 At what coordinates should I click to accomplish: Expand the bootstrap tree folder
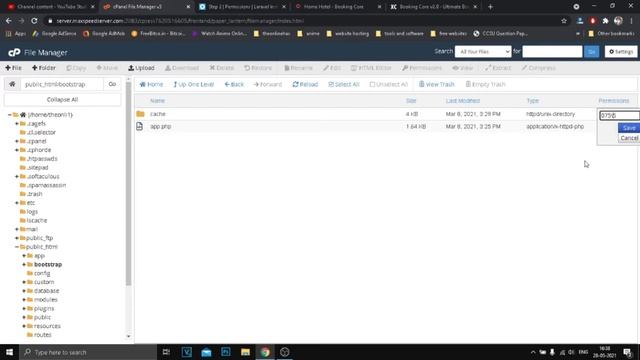[x=24, y=264]
